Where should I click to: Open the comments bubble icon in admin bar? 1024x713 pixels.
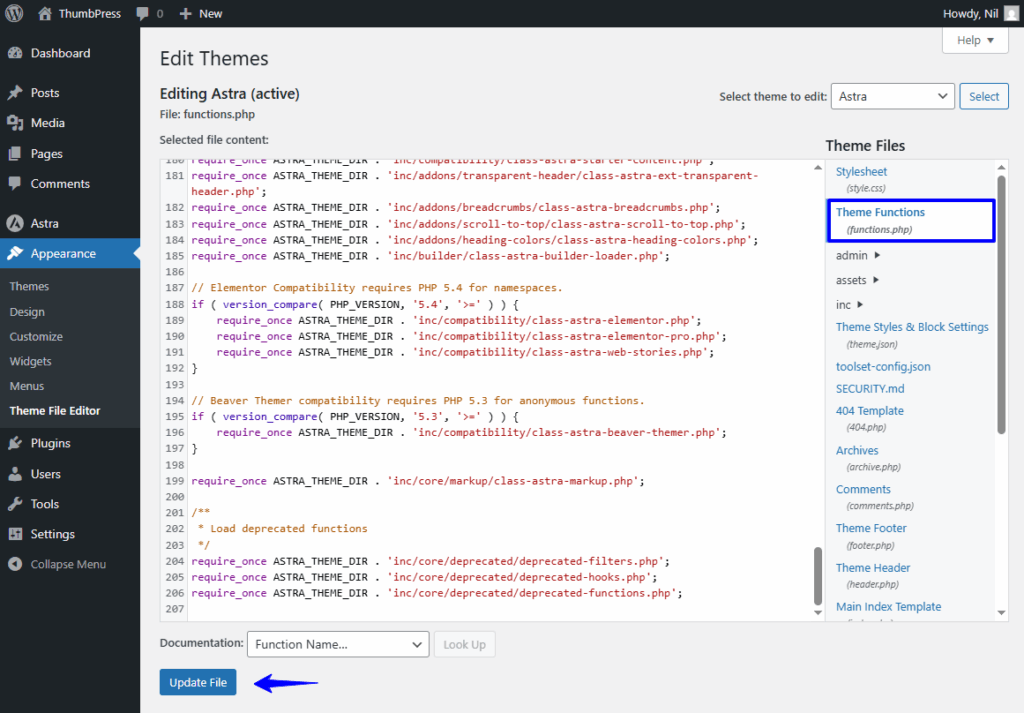(142, 14)
